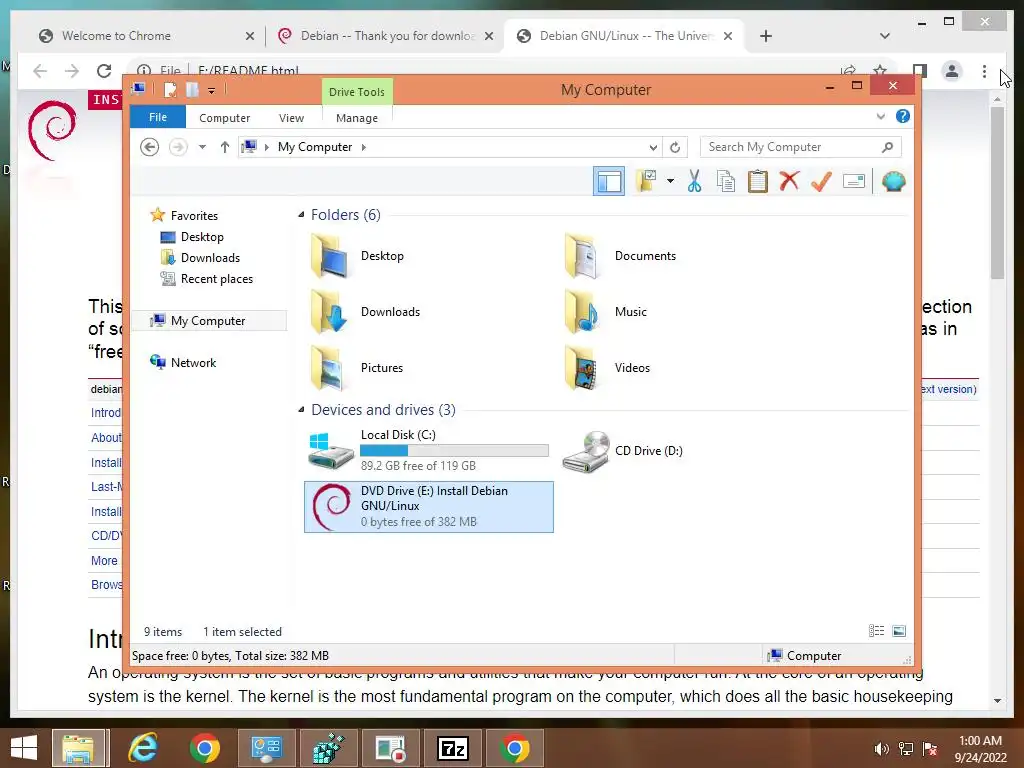
Task: Click the Local Disk C: usage bar
Action: pos(454,451)
